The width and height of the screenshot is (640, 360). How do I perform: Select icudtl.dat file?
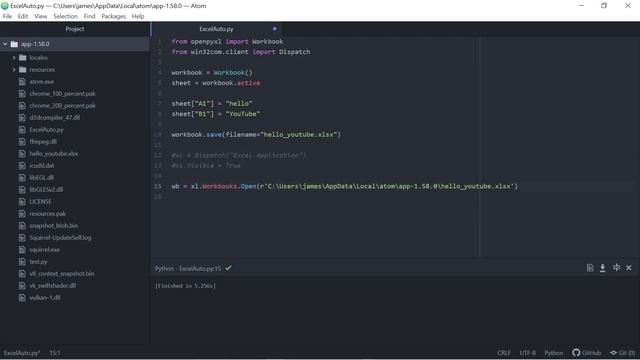42,166
